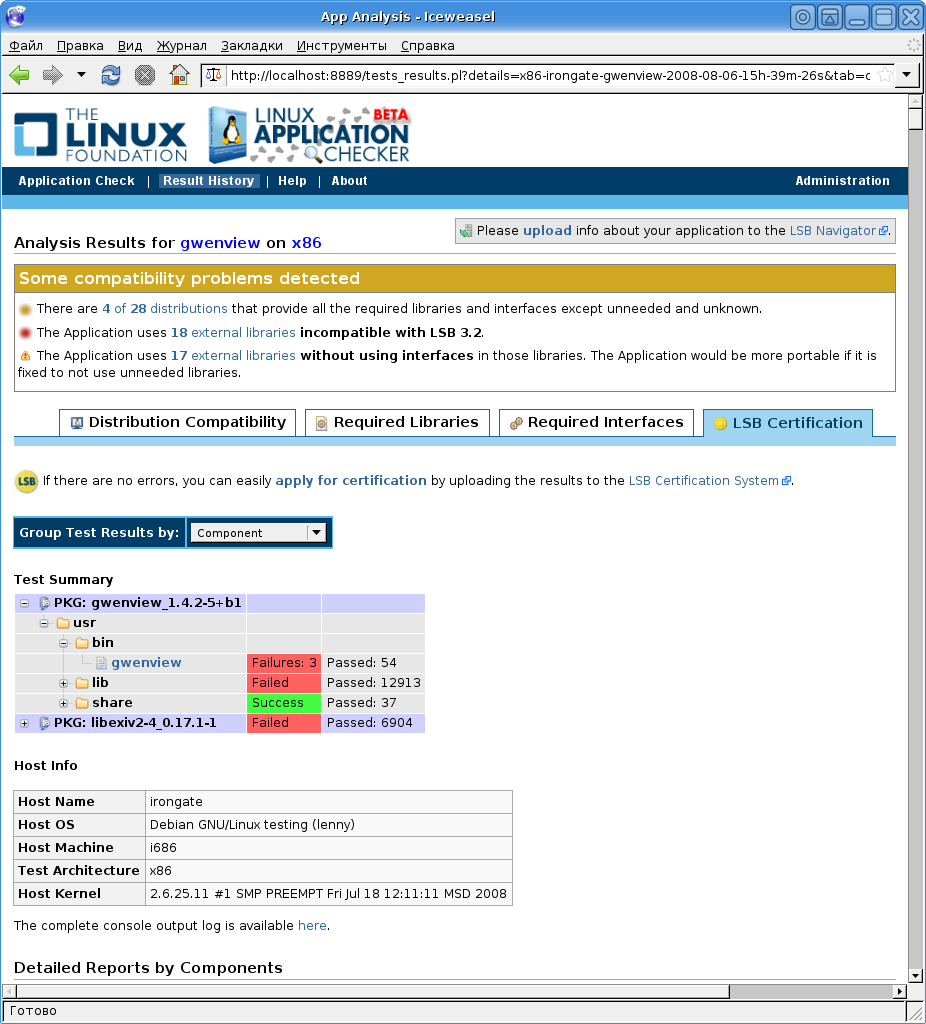This screenshot has width=926, height=1024.
Task: Click the red Failed cell for lib
Action: pyautogui.click(x=284, y=682)
